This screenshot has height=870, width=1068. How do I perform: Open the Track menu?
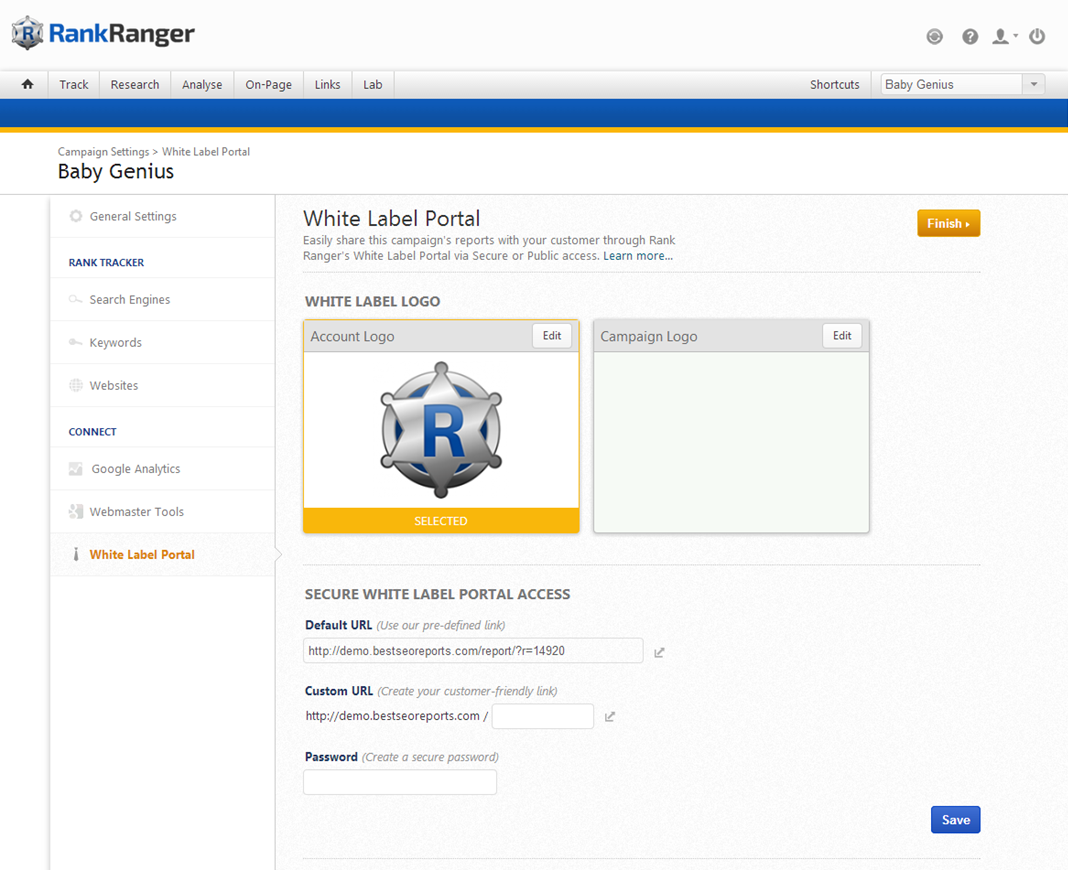(74, 84)
